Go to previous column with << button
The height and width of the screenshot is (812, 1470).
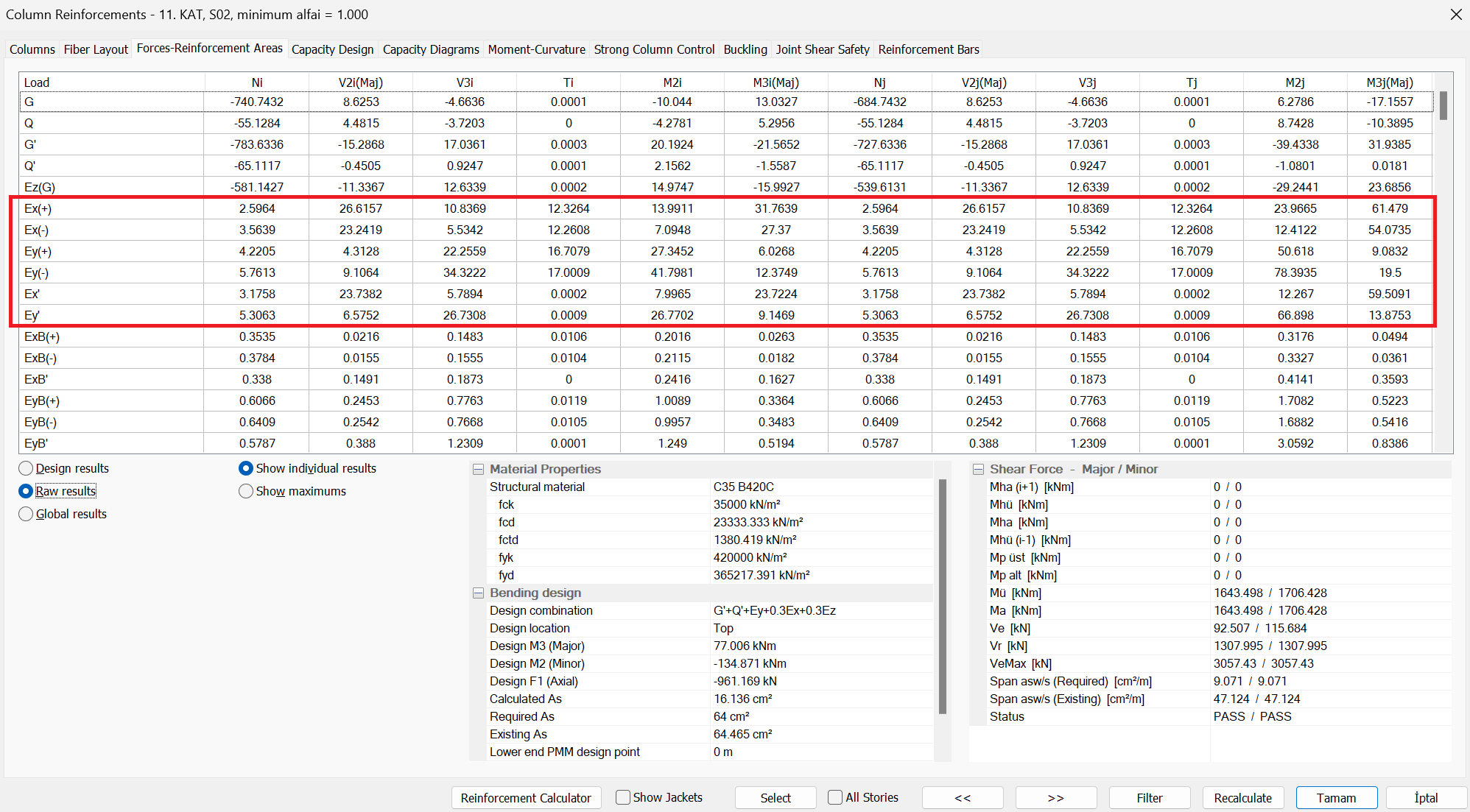963,798
